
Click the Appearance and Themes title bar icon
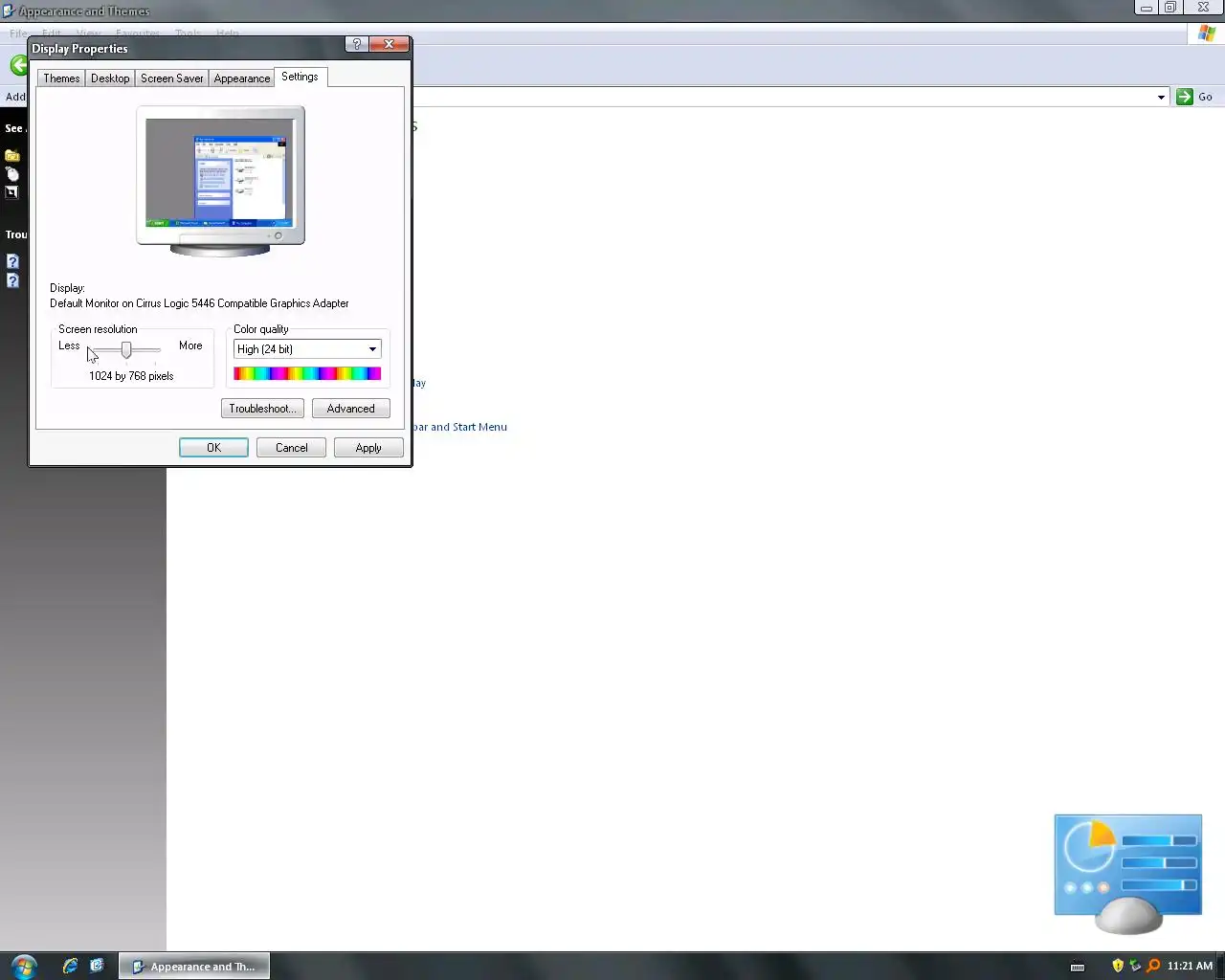(x=9, y=11)
